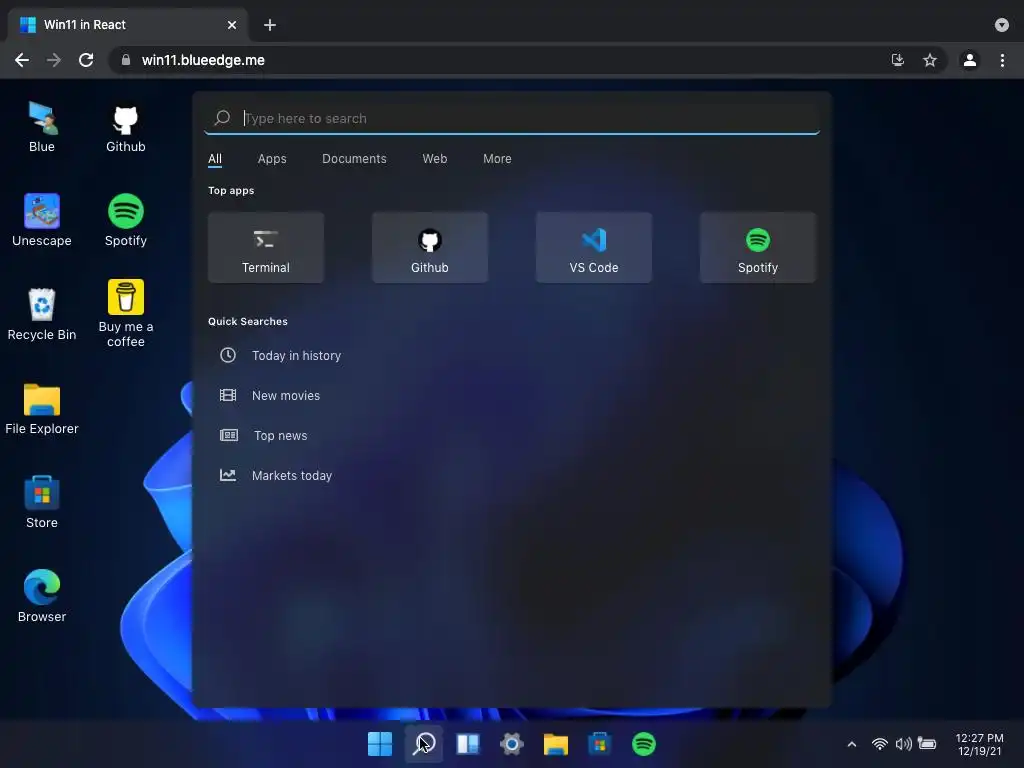Click the battery icon in system tray

click(x=927, y=744)
